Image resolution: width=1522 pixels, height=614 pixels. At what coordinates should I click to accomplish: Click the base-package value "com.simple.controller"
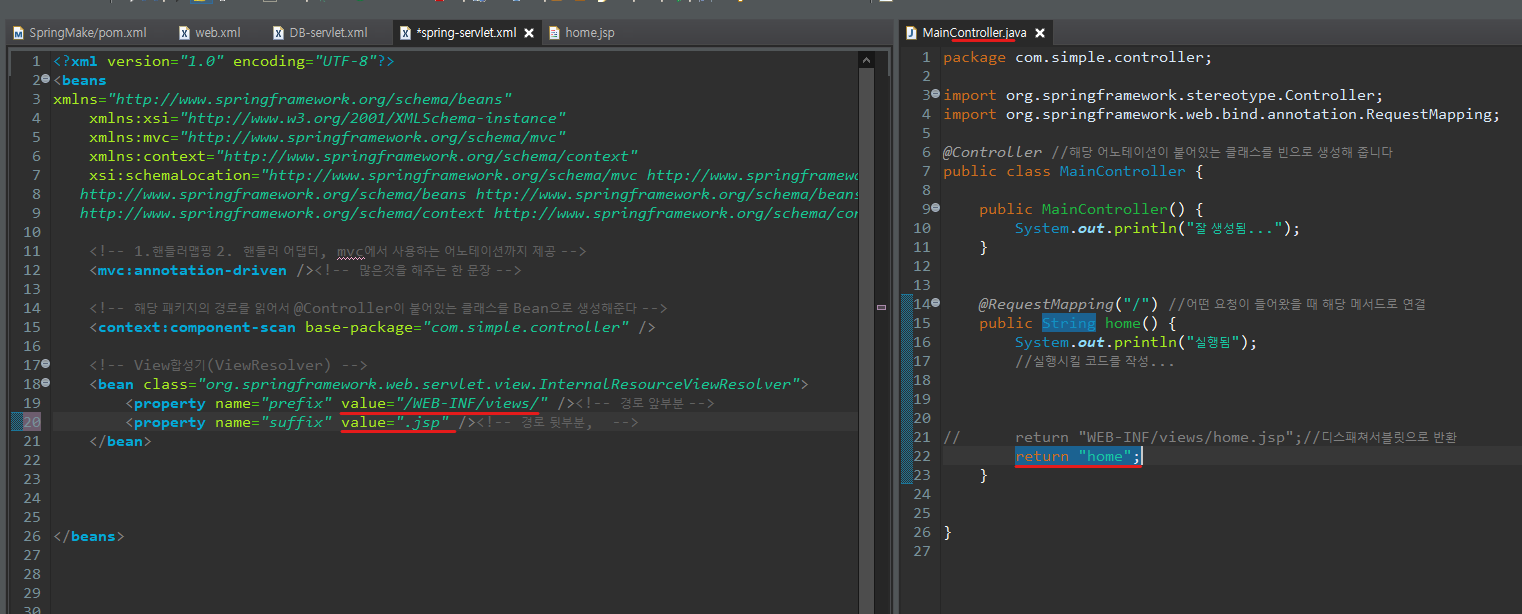click(526, 327)
